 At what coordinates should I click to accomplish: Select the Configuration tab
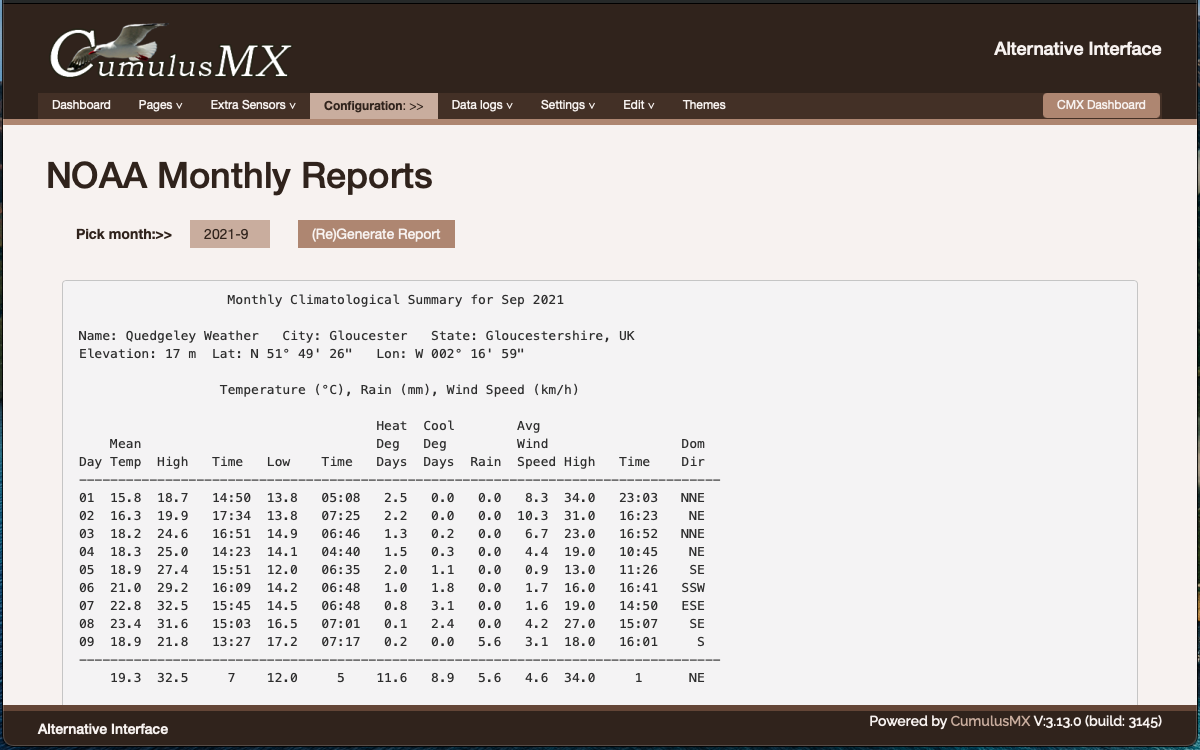(373, 106)
